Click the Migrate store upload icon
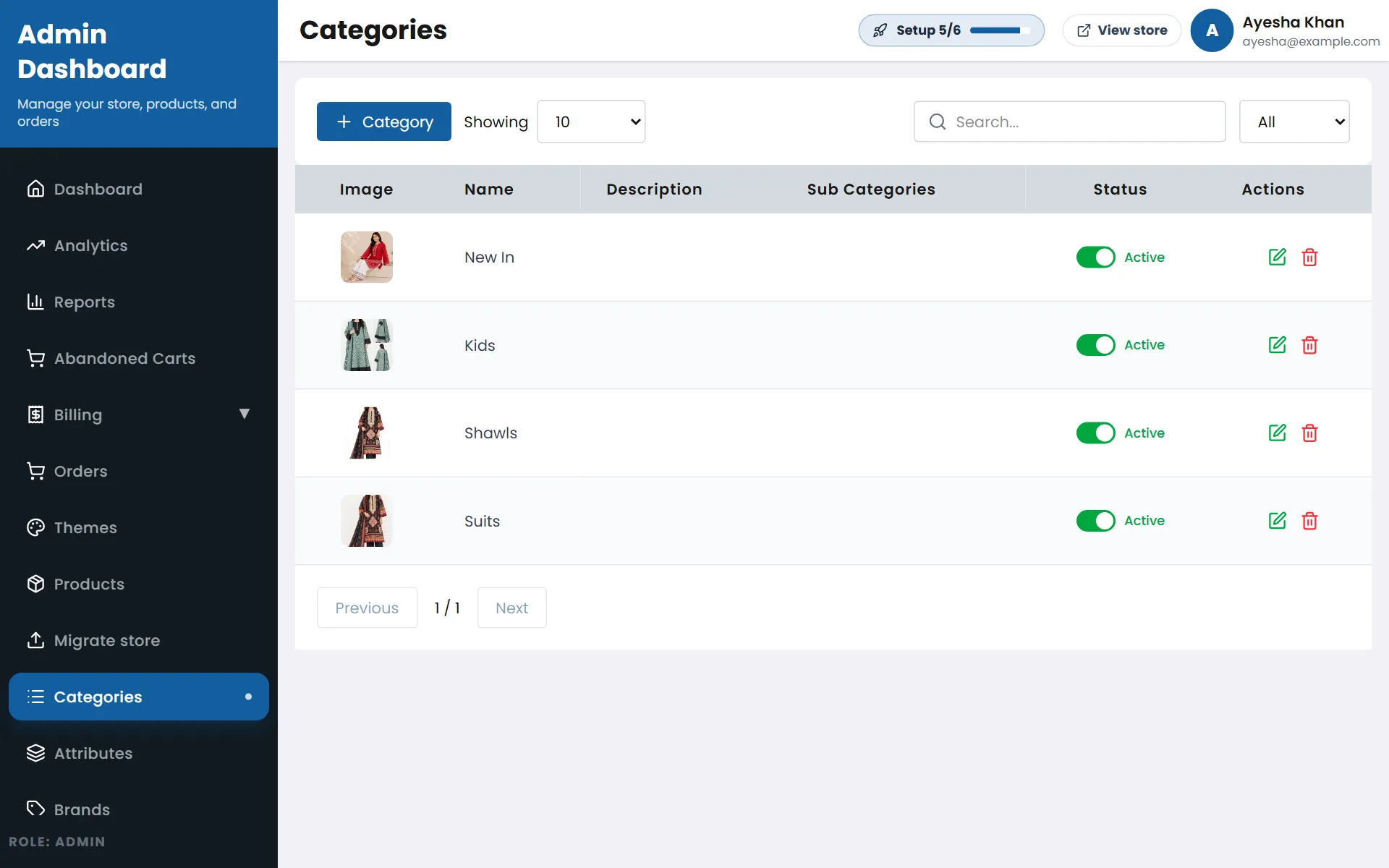This screenshot has width=1389, height=868. click(35, 640)
